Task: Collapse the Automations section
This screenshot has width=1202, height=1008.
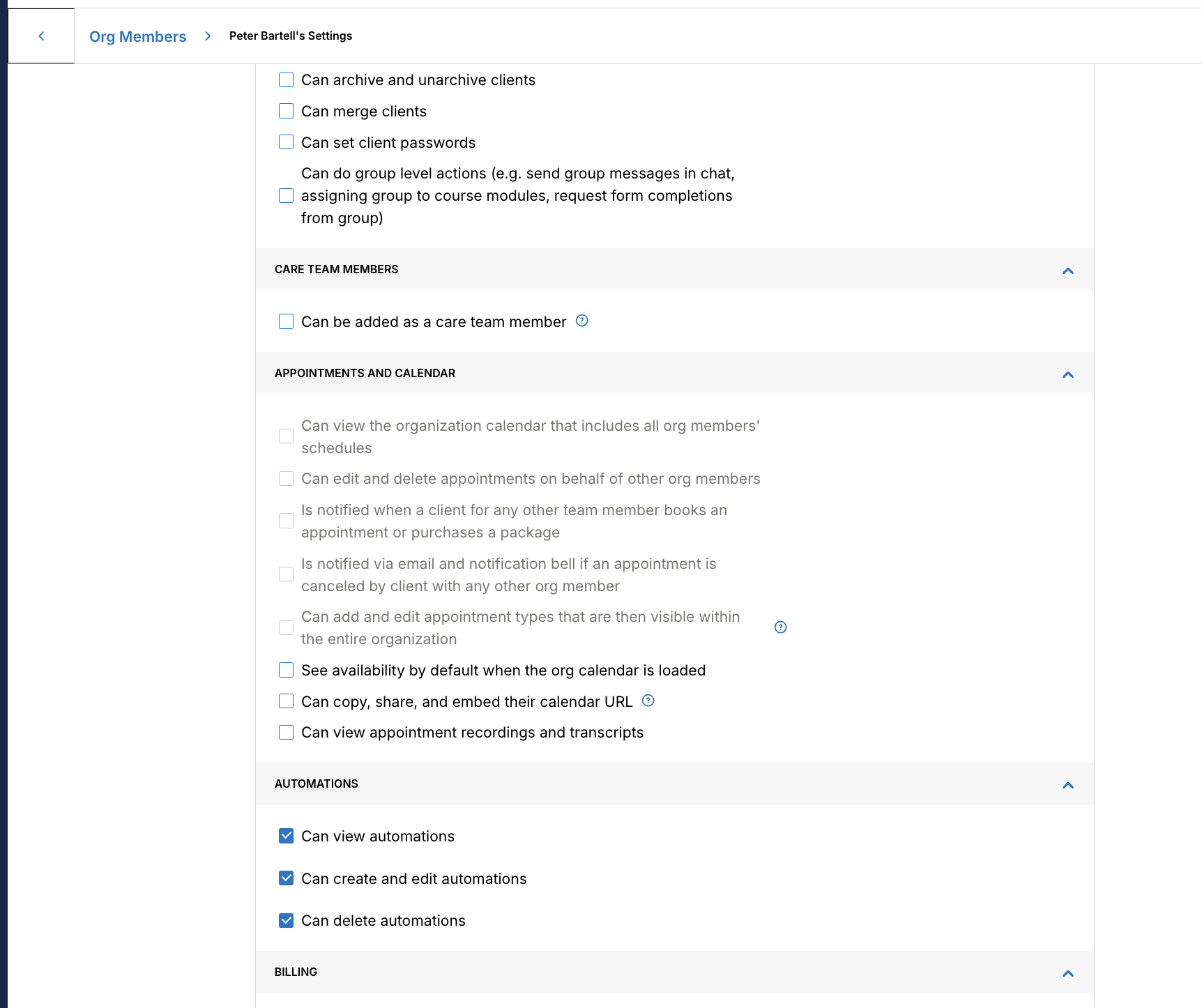Action: tap(1068, 785)
